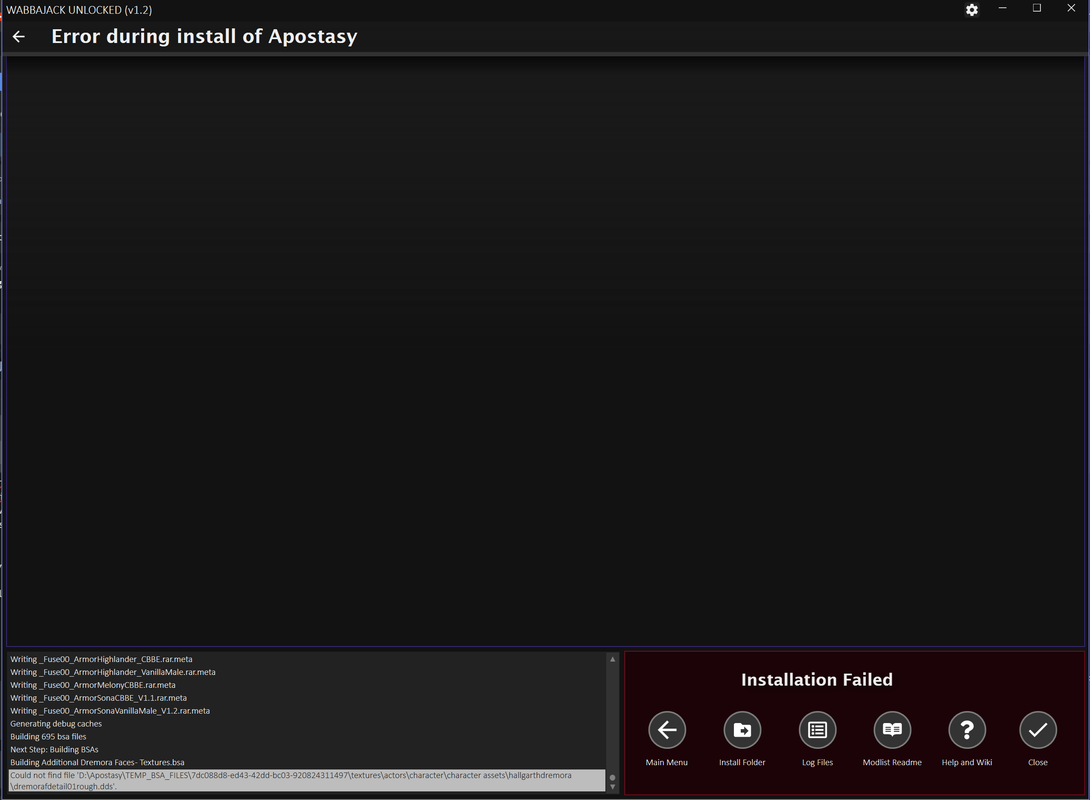The image size is (1090, 800).
Task: Click the log scrollbar down arrow
Action: [612, 787]
